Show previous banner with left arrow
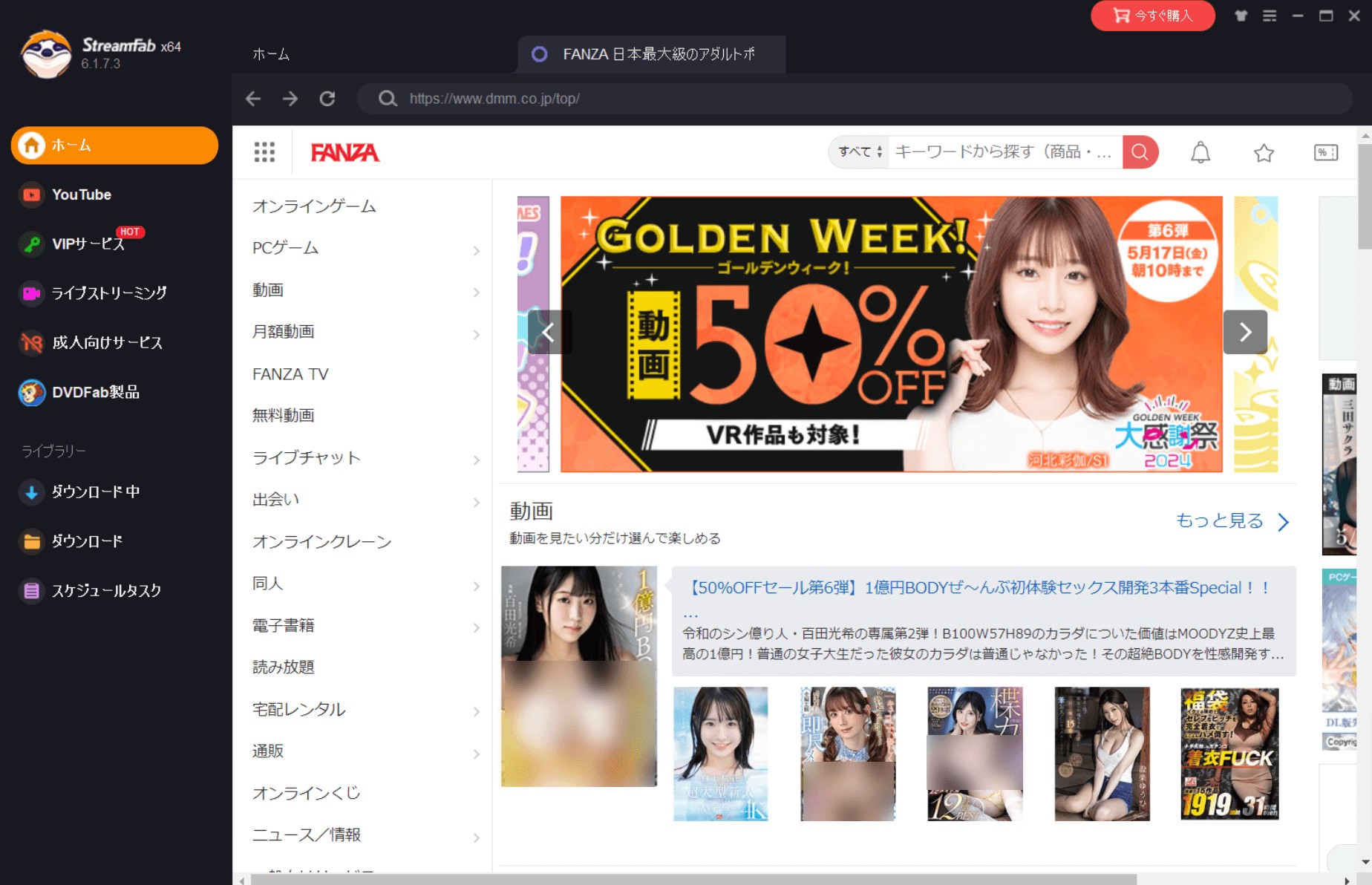1372x885 pixels. pyautogui.click(x=549, y=332)
